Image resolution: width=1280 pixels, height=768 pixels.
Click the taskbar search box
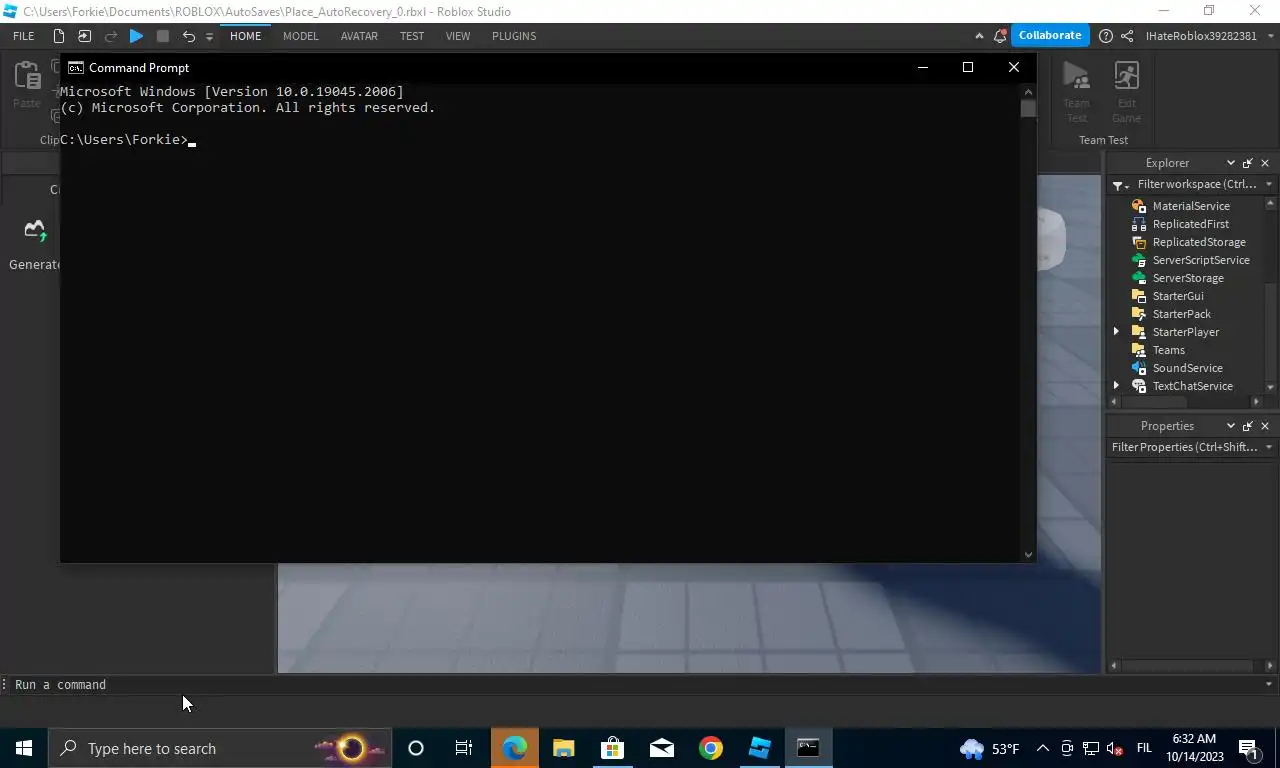tap(220, 748)
